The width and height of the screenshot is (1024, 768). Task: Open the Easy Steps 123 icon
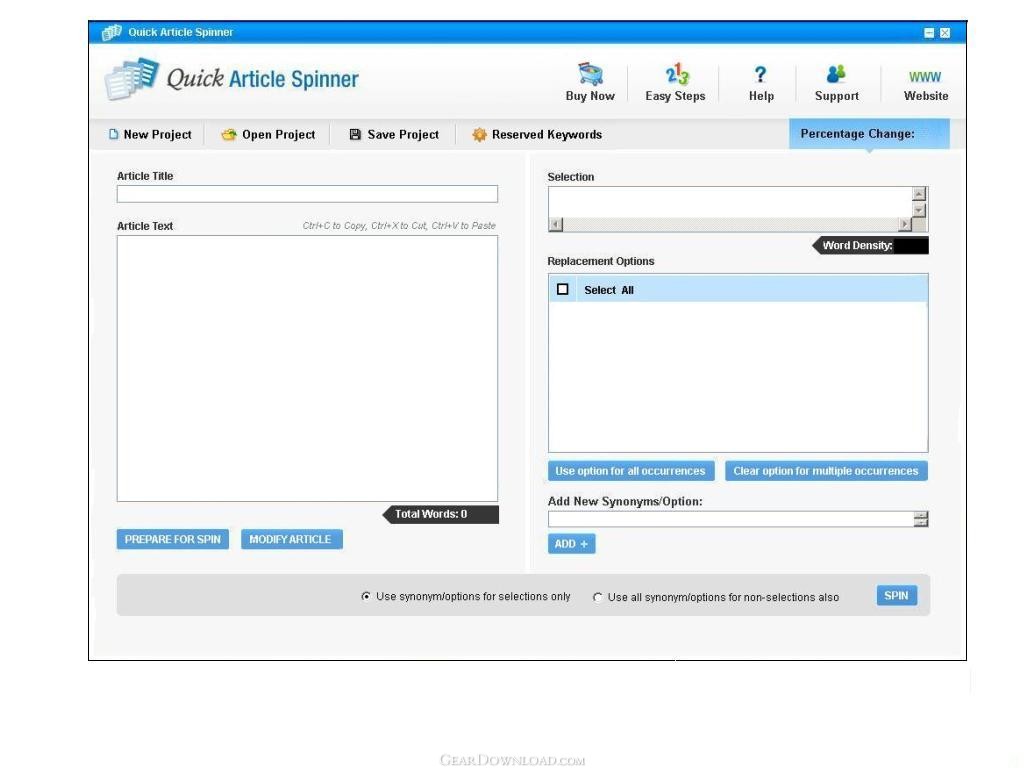677,74
